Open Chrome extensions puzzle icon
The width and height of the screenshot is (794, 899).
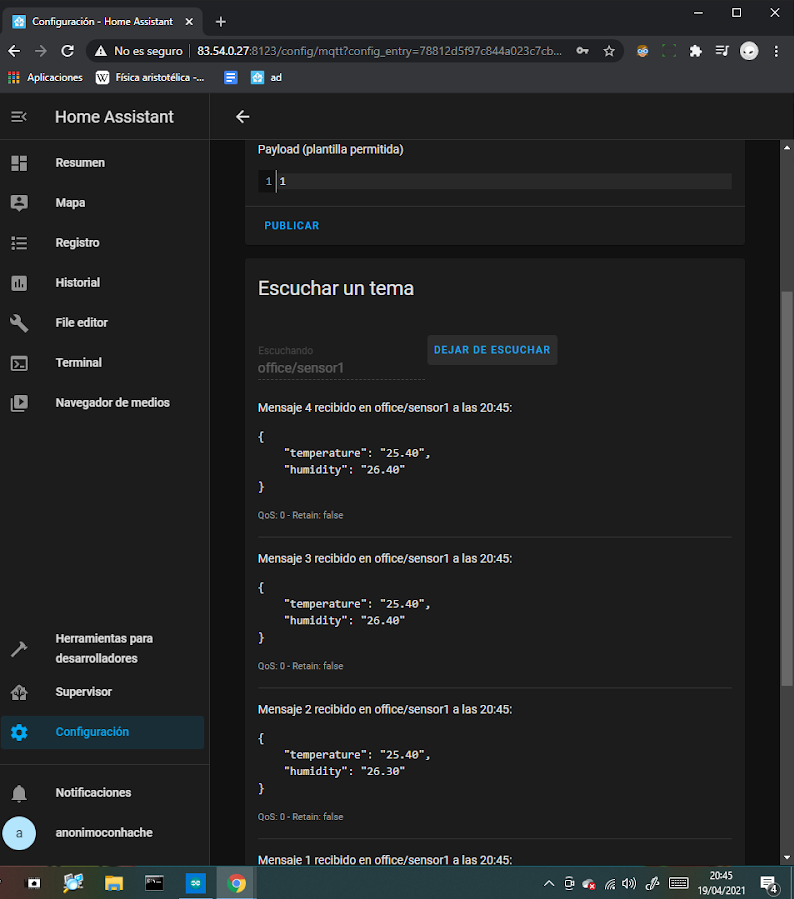coord(696,51)
